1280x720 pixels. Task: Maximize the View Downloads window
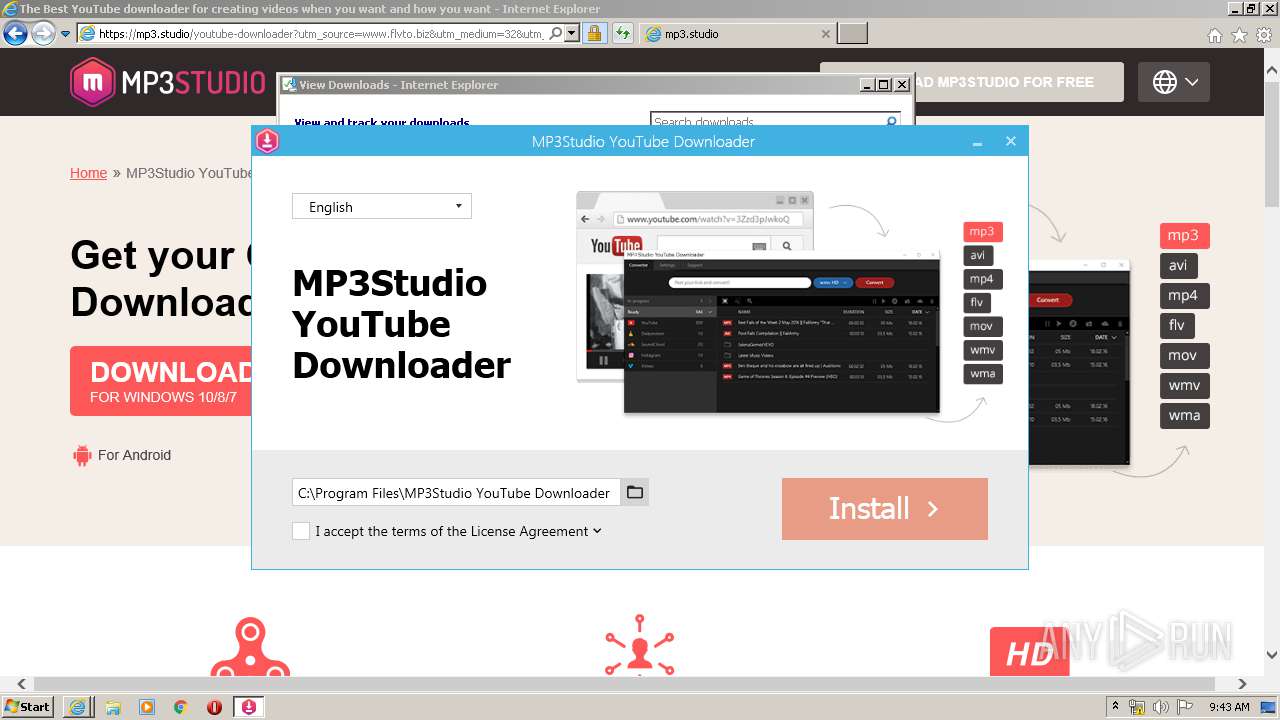click(x=883, y=85)
